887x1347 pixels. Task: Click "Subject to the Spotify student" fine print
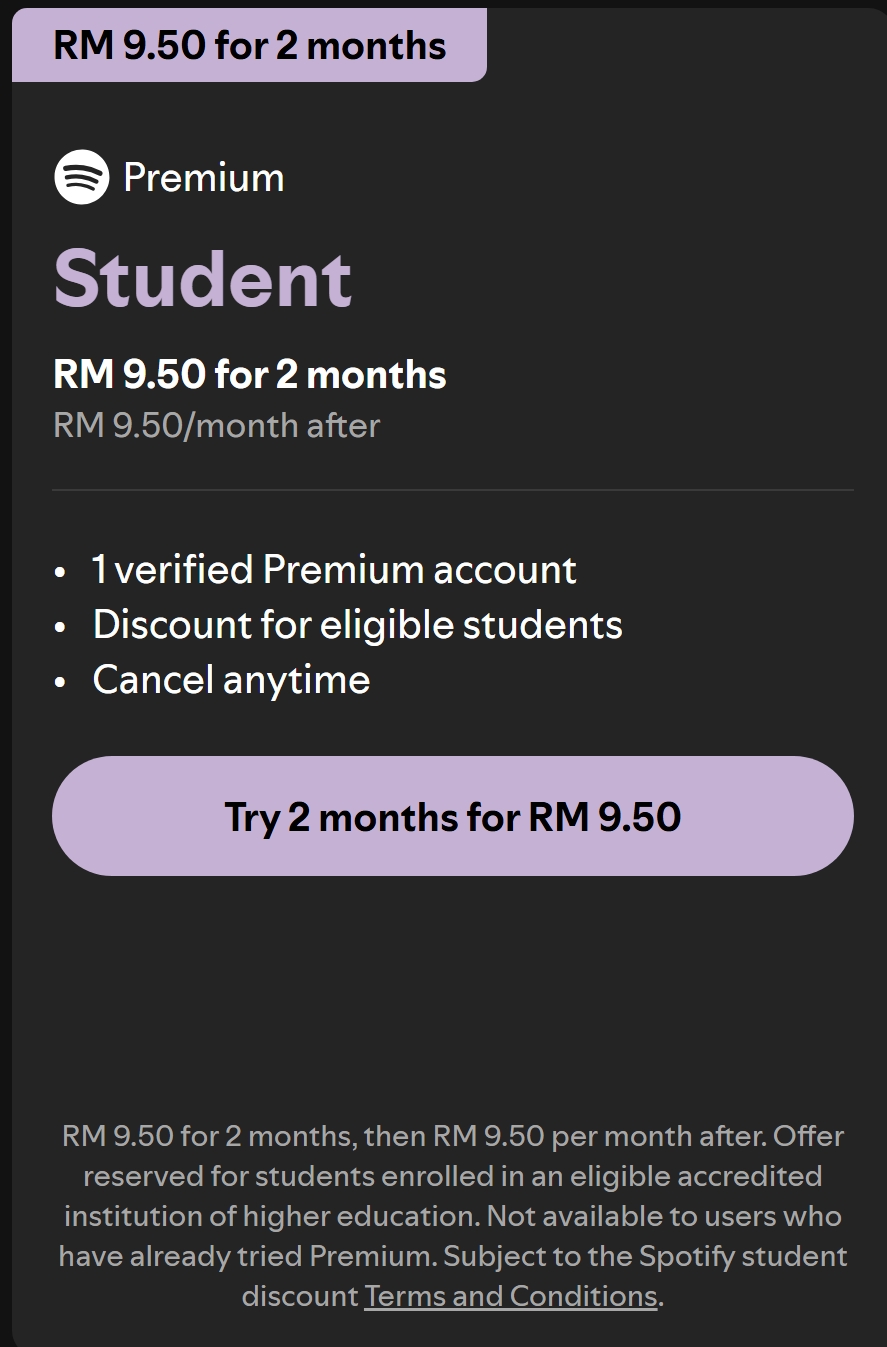[646, 1256]
